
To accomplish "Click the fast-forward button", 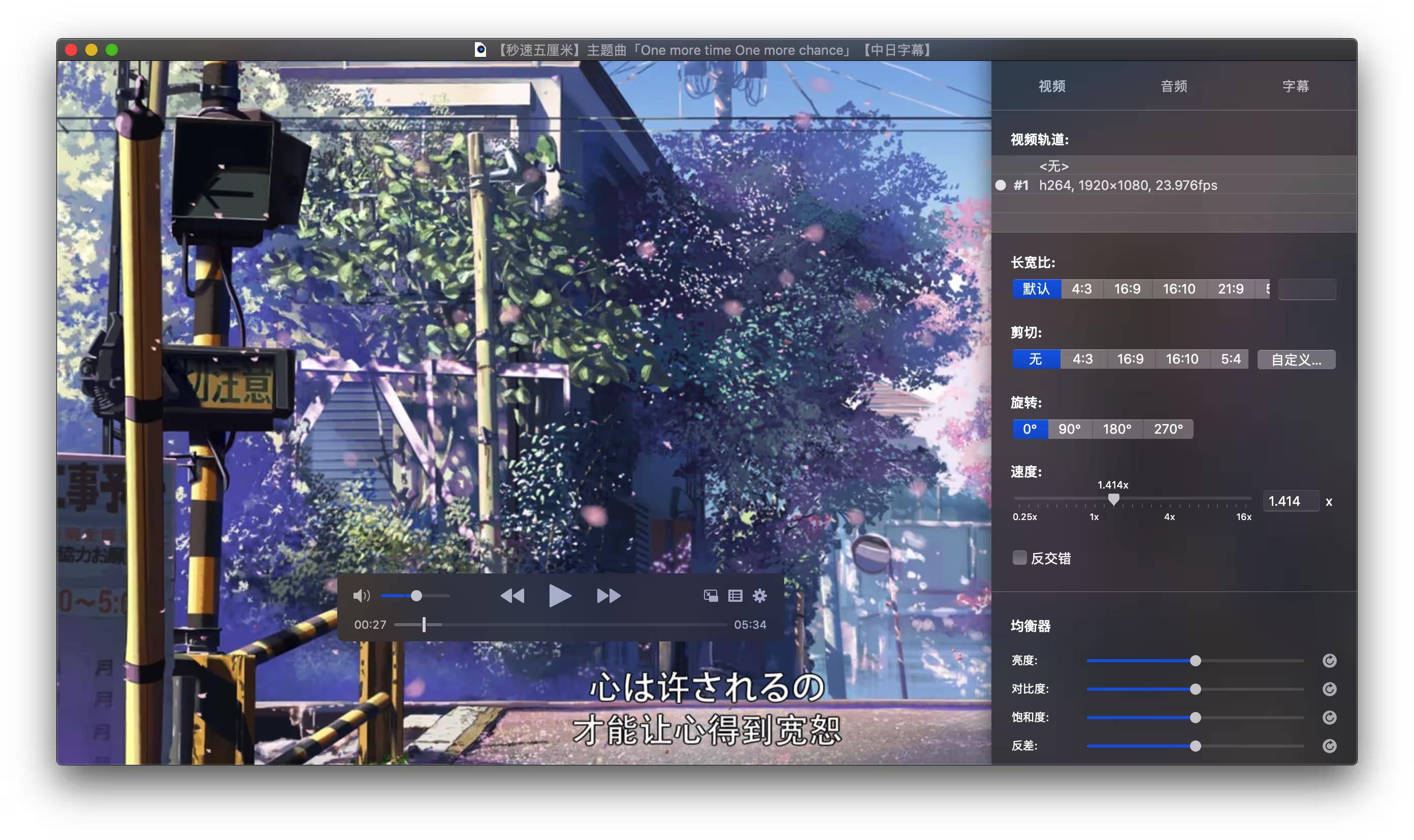I will (x=608, y=596).
